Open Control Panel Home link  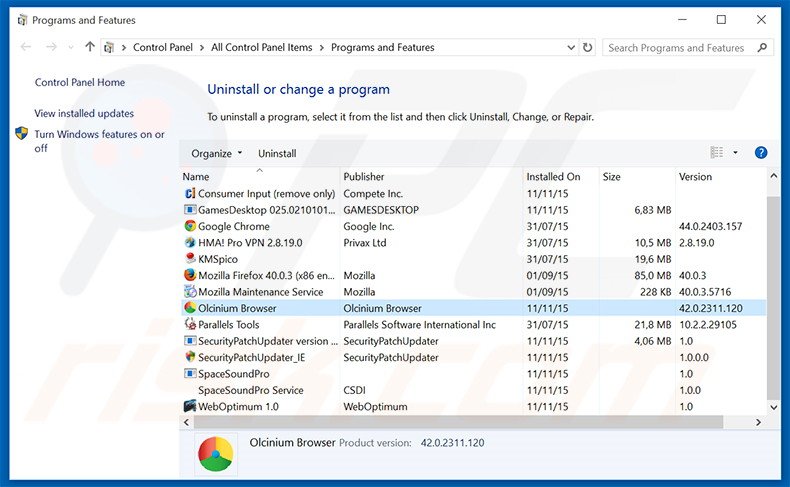point(80,82)
